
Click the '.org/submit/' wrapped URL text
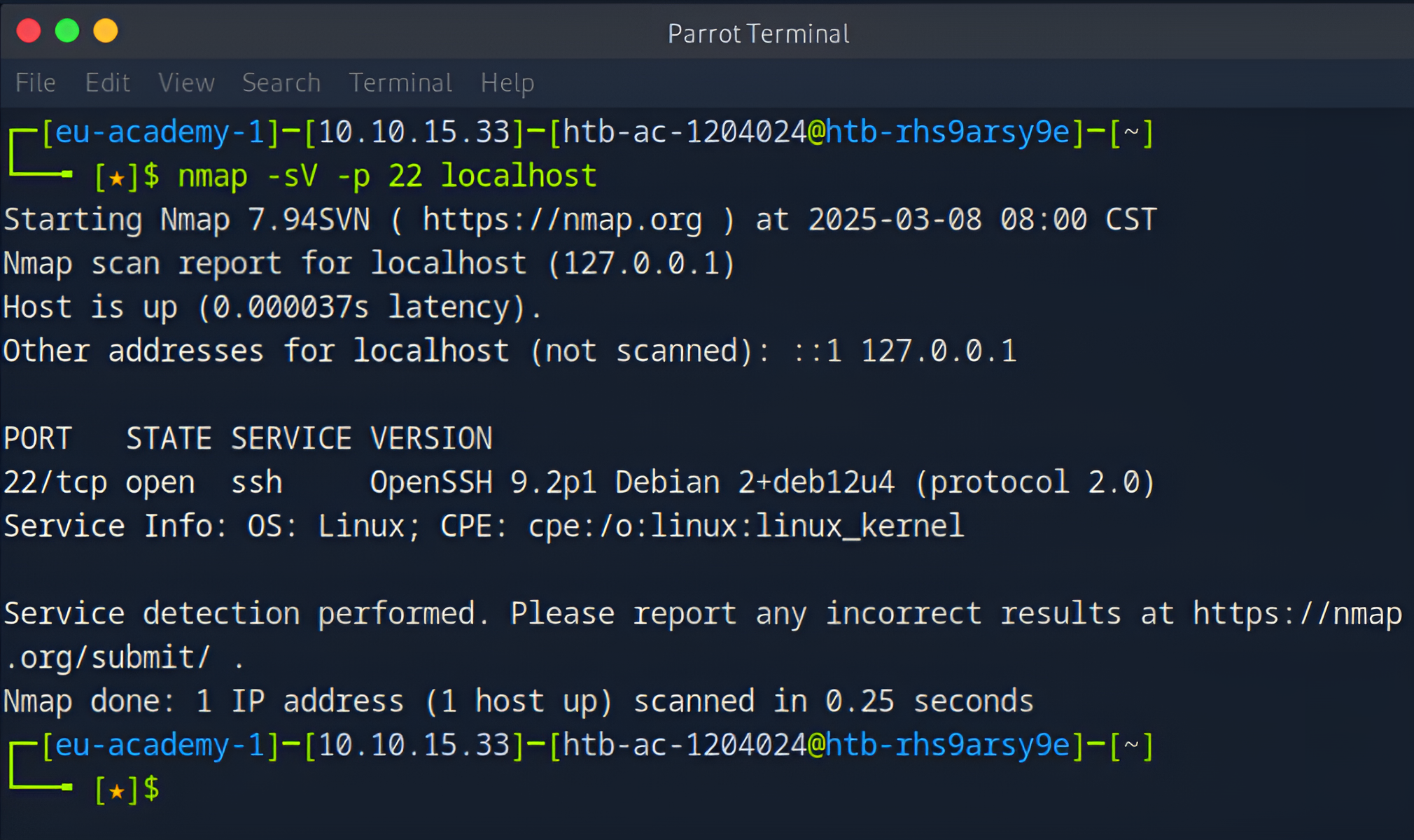pos(107,657)
